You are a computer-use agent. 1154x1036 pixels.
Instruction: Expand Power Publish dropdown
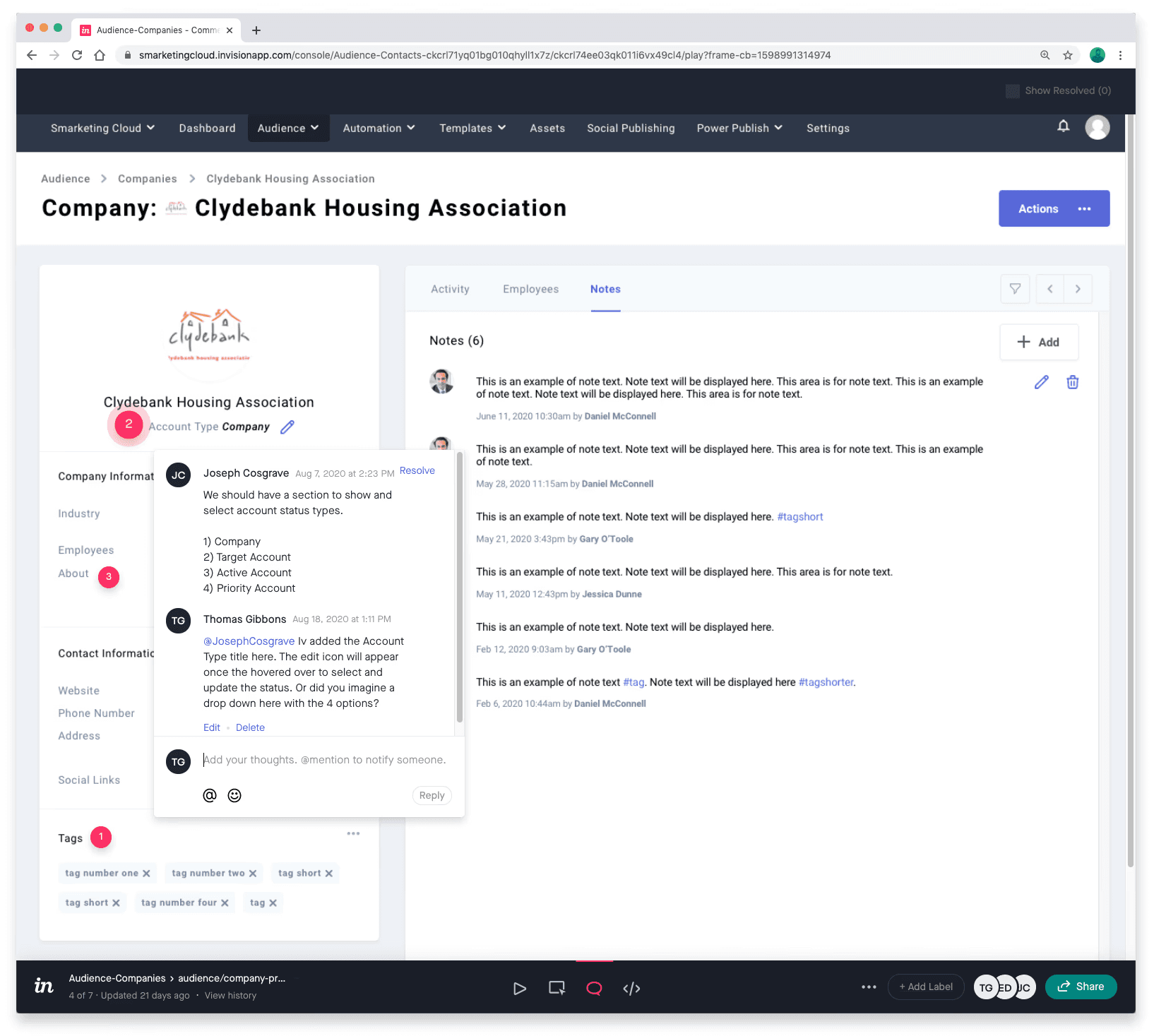point(739,129)
